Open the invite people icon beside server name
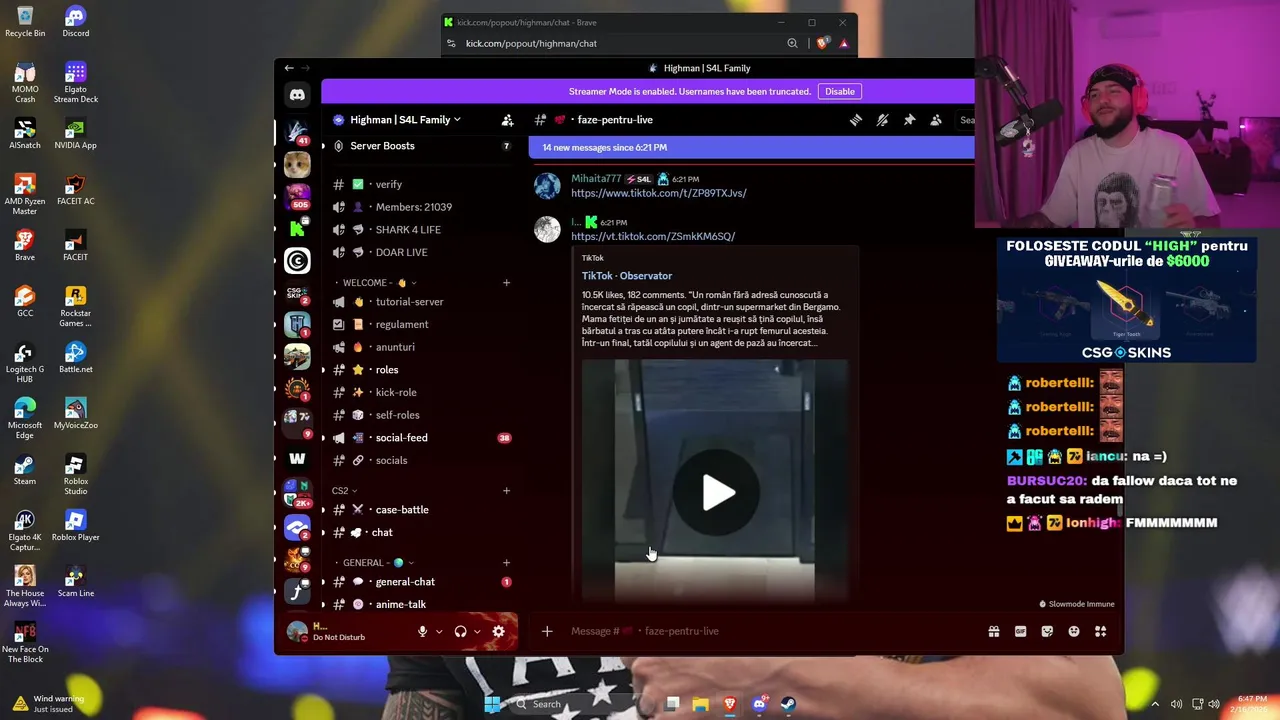The width and height of the screenshot is (1280, 720). click(507, 120)
